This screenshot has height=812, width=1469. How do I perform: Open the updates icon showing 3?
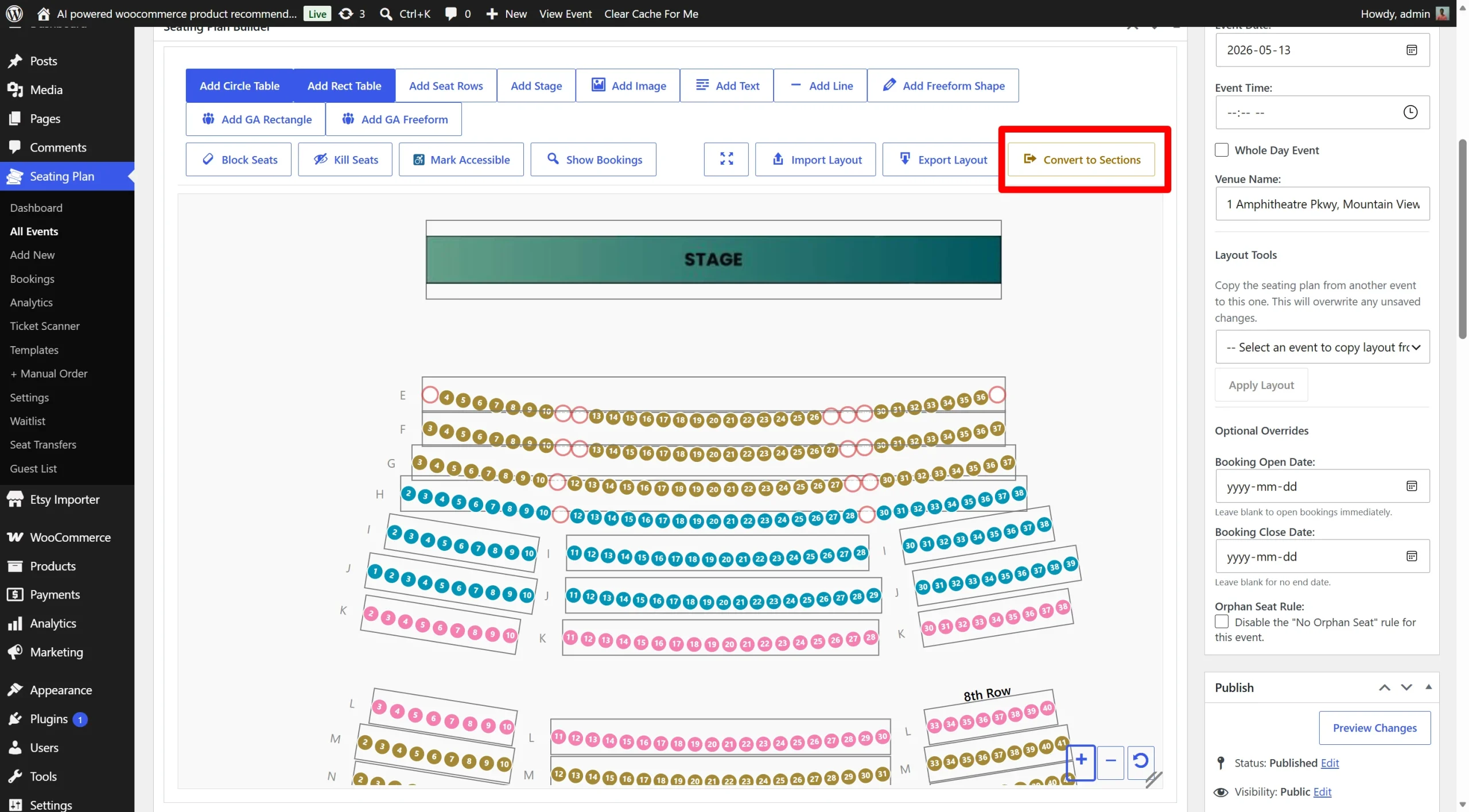(x=346, y=13)
